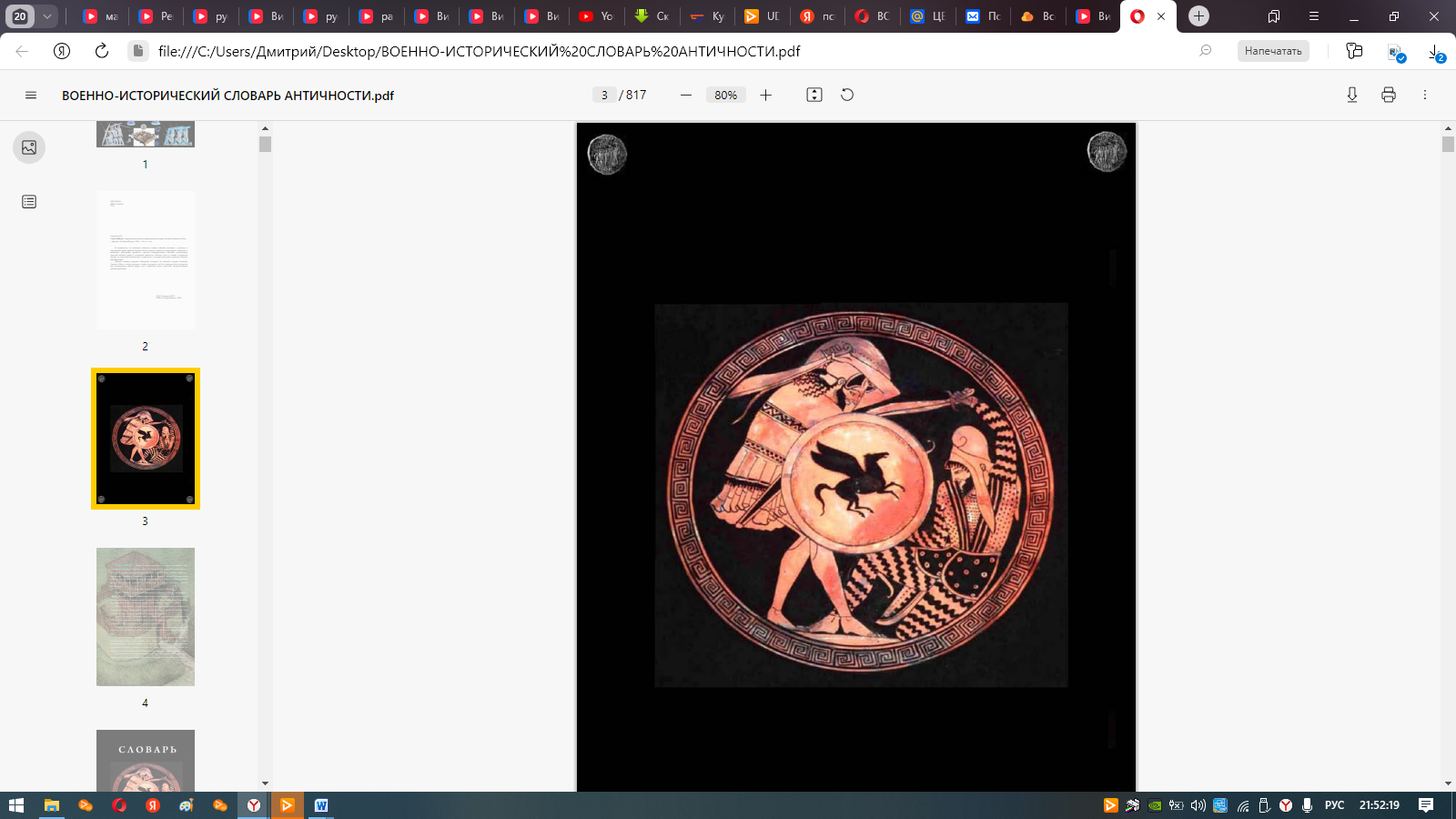Open Word from taskbar
Screen dimensions: 1456x819
[321, 805]
